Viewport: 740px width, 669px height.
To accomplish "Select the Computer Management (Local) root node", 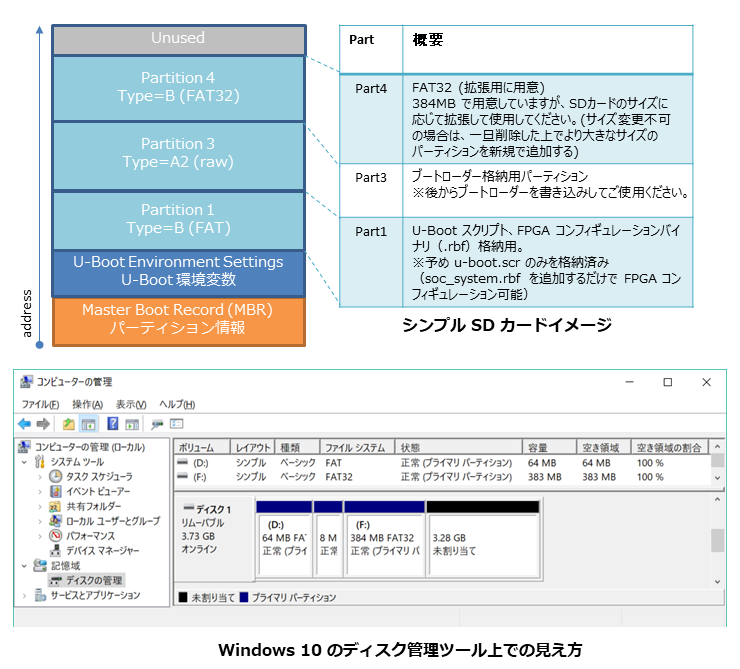I will 82,447.
